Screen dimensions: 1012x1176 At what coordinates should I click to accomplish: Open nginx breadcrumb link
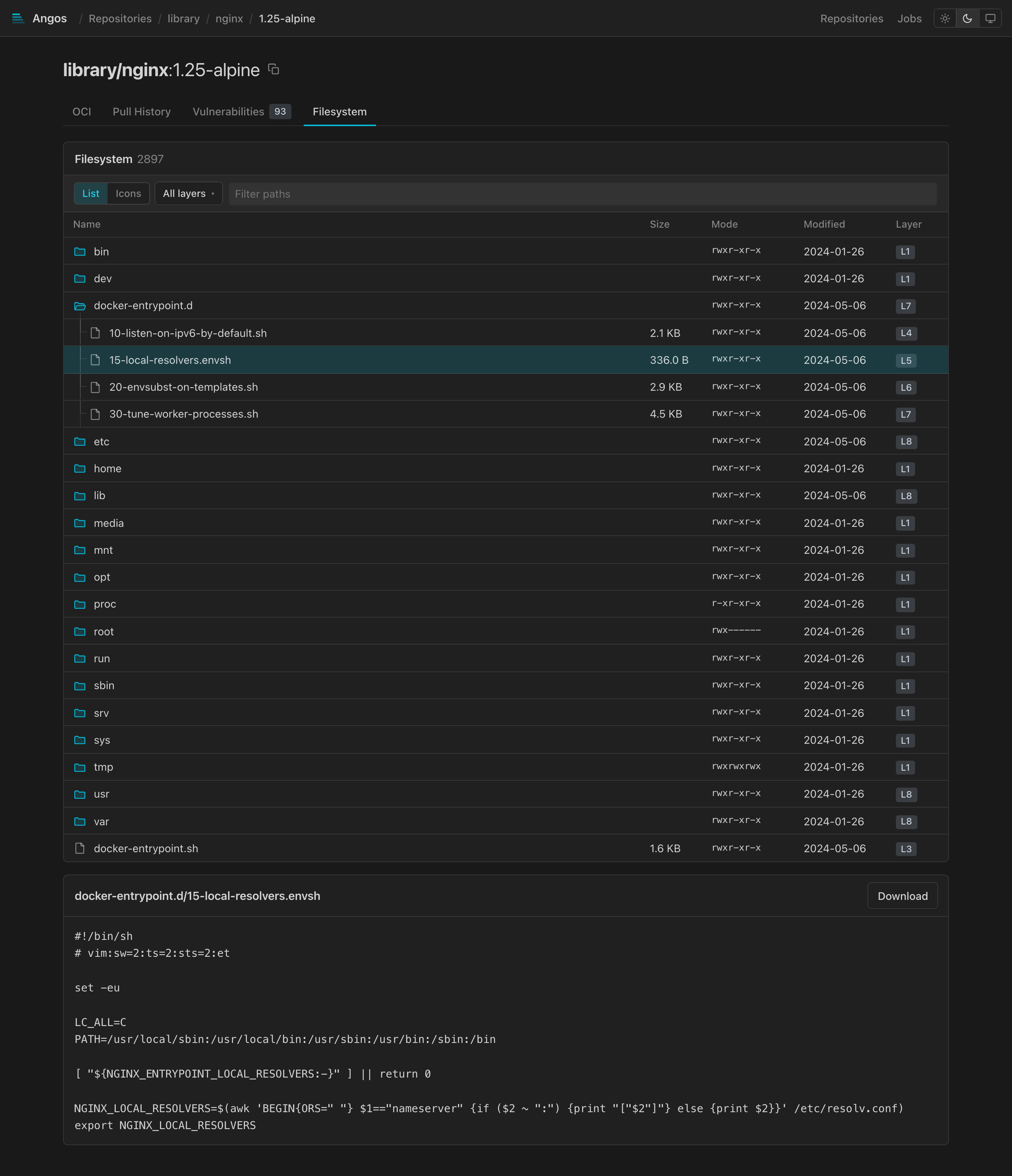click(x=229, y=19)
